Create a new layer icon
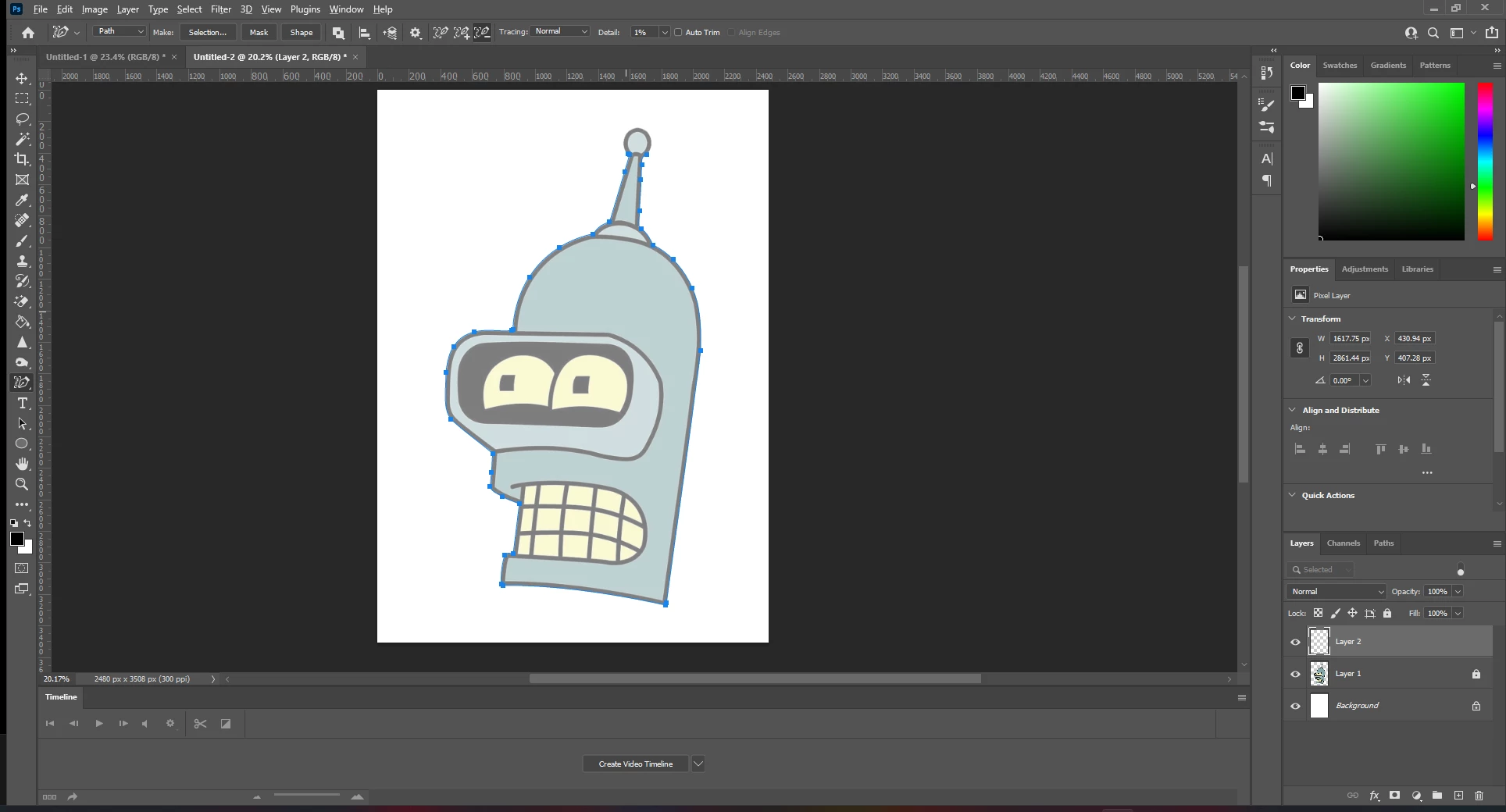 pos(1458,796)
